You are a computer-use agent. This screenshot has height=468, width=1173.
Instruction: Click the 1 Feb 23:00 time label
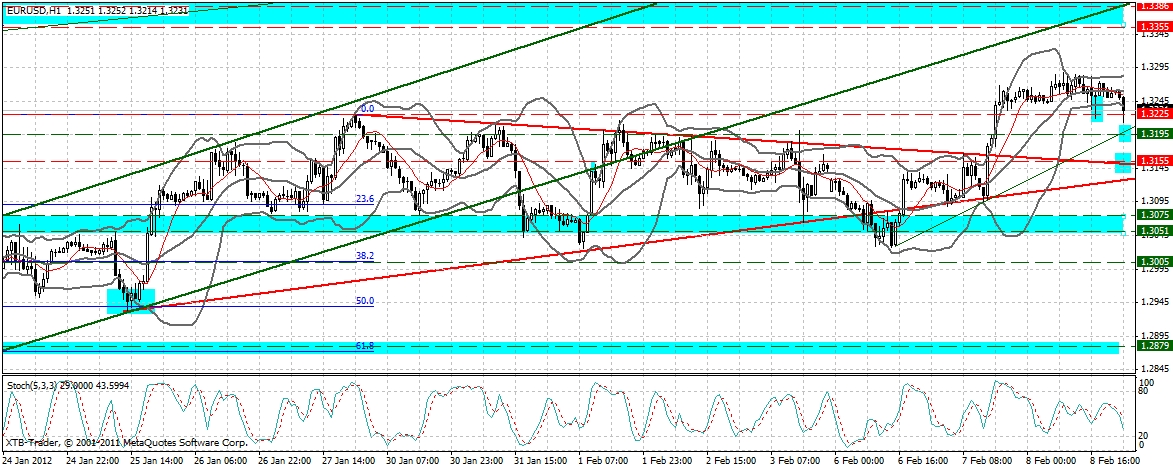point(667,461)
